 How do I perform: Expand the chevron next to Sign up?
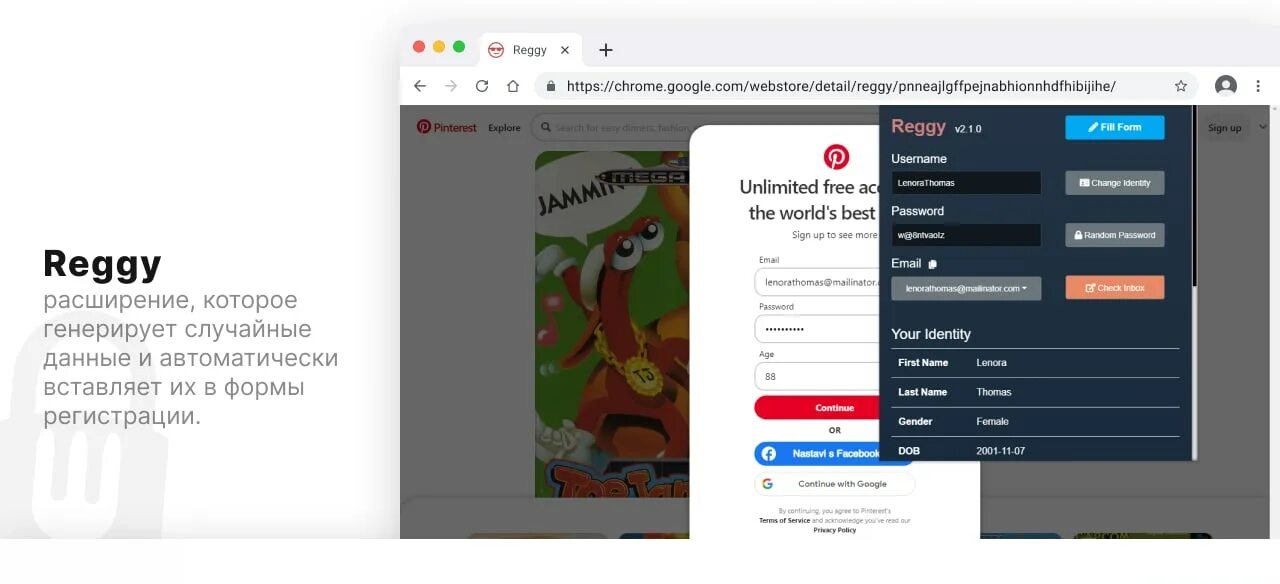click(1262, 127)
